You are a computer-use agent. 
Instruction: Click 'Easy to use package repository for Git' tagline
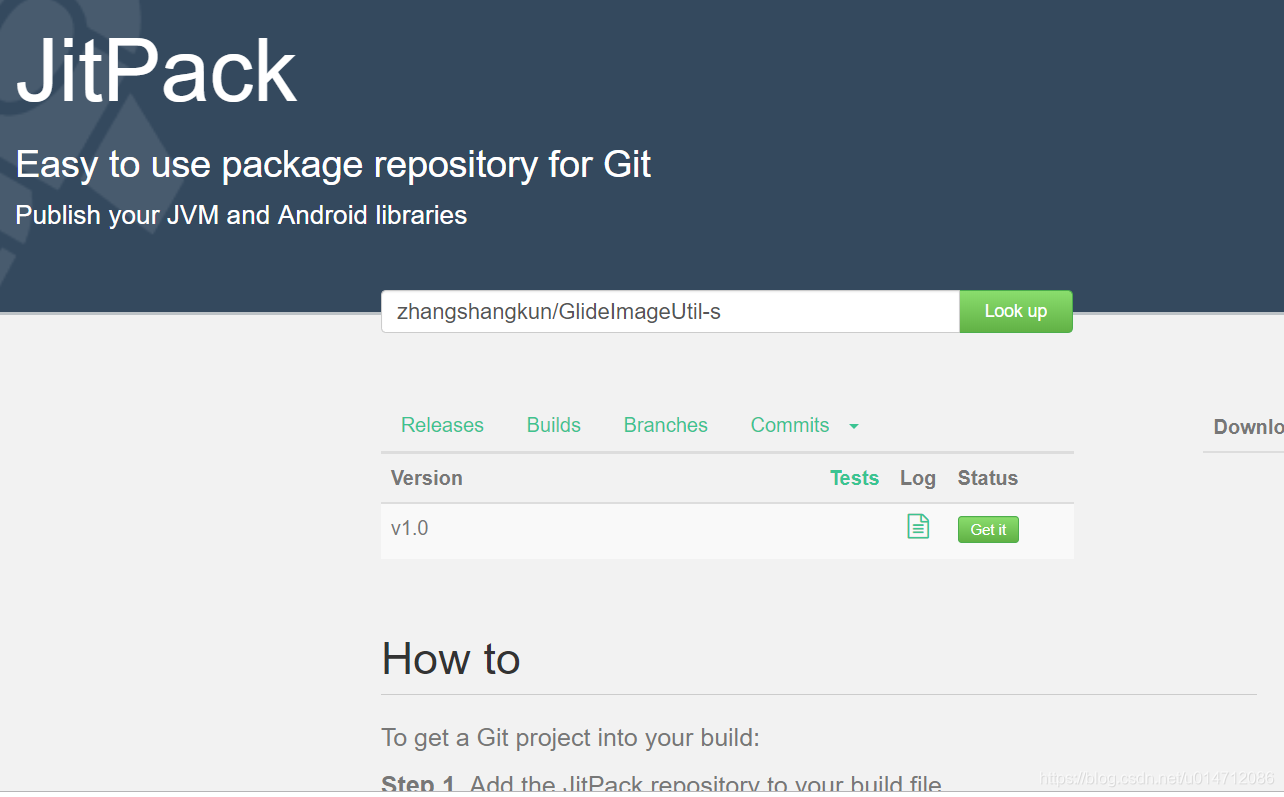coord(333,164)
